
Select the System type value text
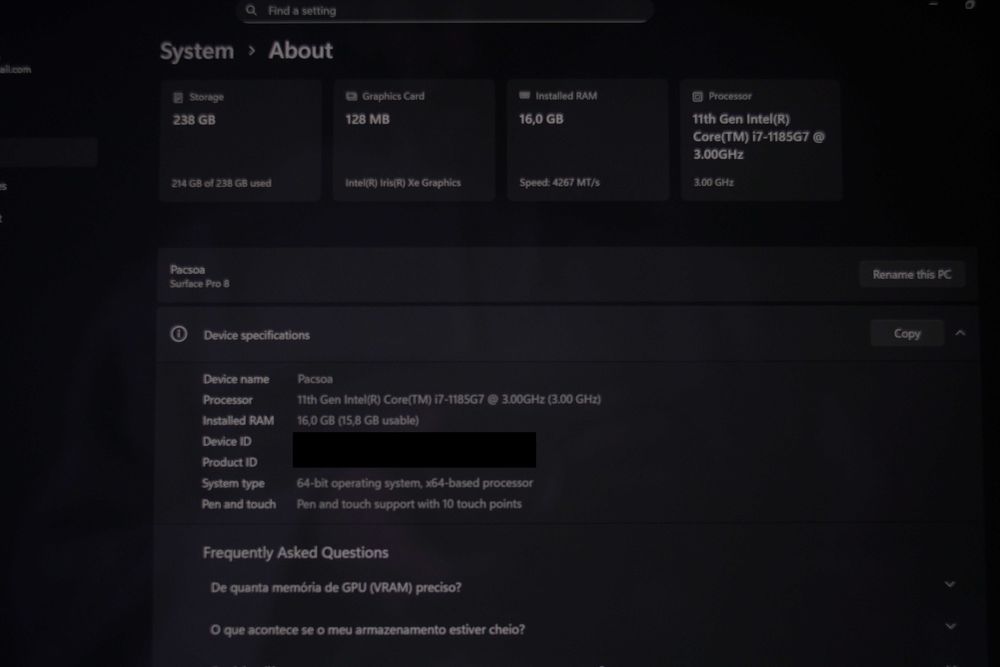415,483
